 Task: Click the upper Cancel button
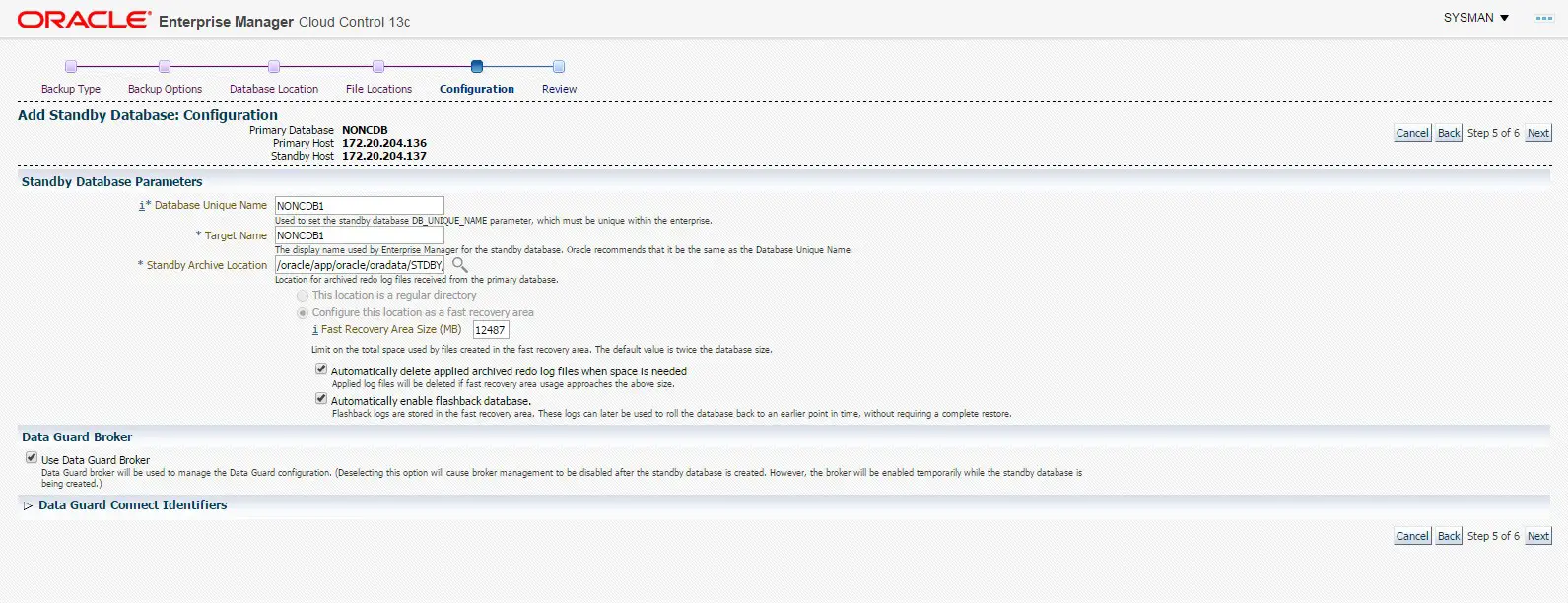point(1412,133)
